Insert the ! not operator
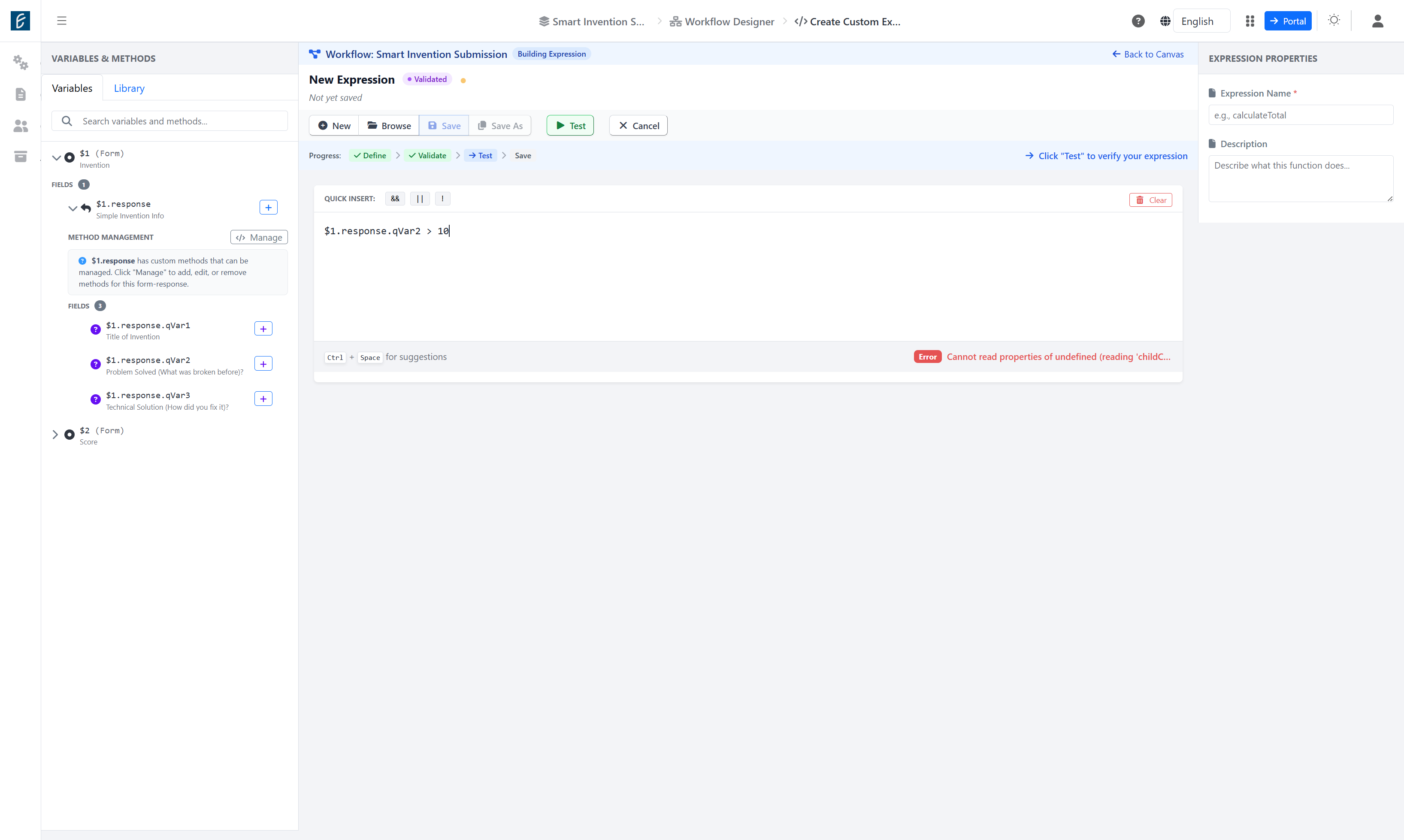This screenshot has height=840, width=1404. [443, 199]
